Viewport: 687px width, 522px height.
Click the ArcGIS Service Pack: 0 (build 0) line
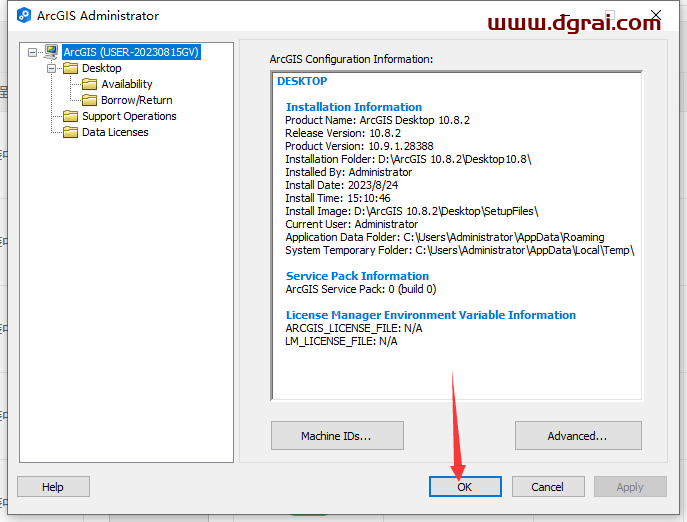[x=361, y=289]
